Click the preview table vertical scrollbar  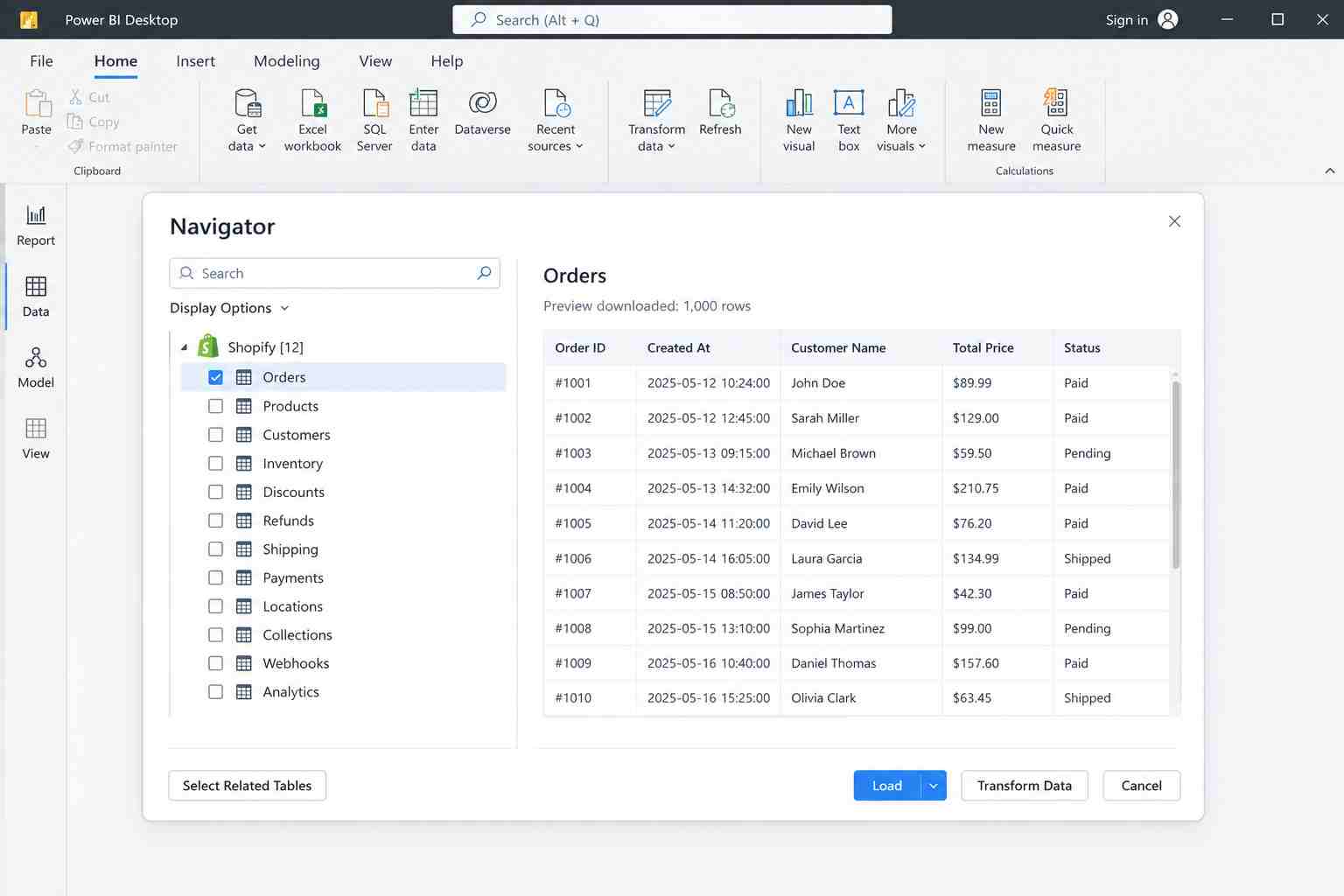pyautogui.click(x=1176, y=475)
